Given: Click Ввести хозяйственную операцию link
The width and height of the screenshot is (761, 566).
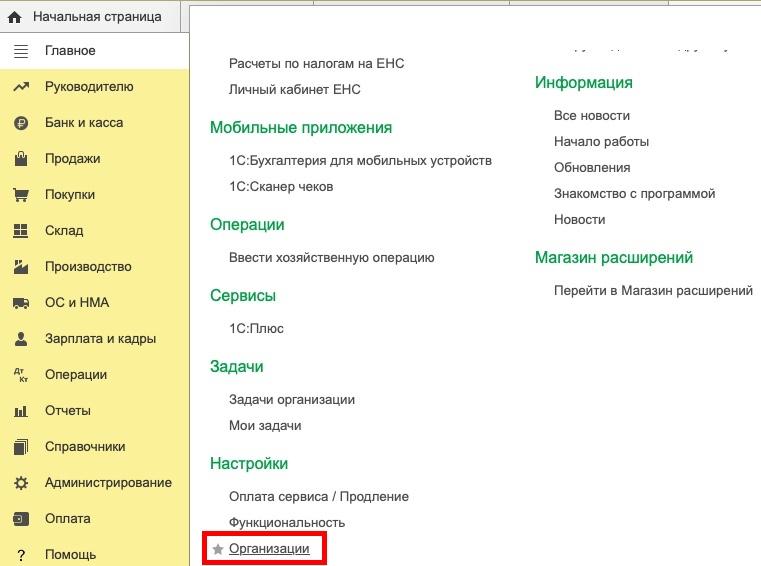Looking at the screenshot, I should tap(331, 257).
